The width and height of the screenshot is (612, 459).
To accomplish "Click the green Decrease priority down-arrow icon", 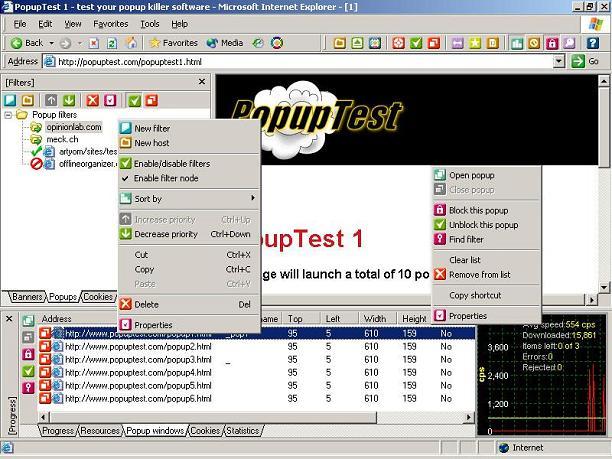I will coord(69,100).
